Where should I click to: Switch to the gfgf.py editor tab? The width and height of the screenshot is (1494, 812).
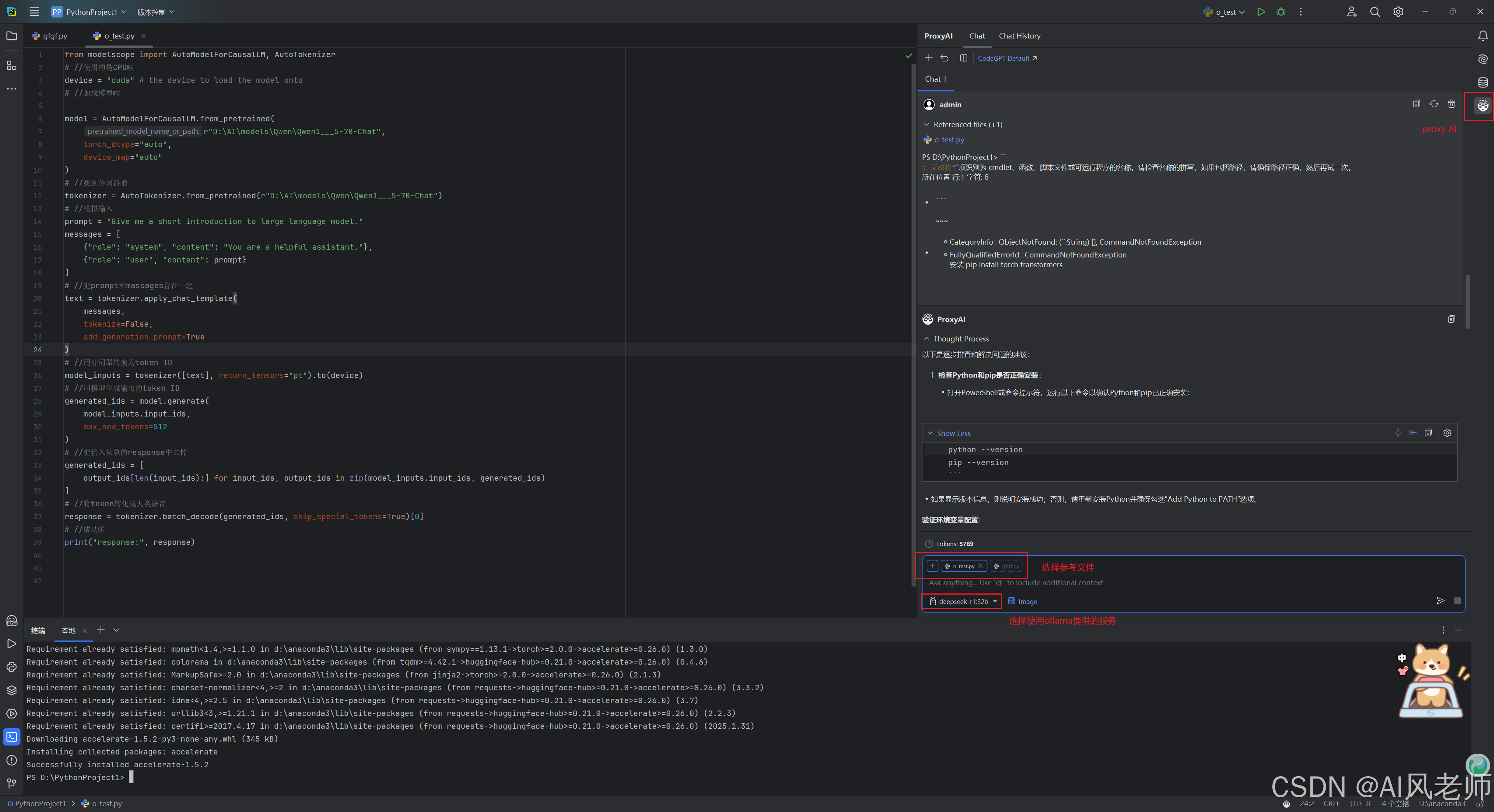click(x=51, y=36)
